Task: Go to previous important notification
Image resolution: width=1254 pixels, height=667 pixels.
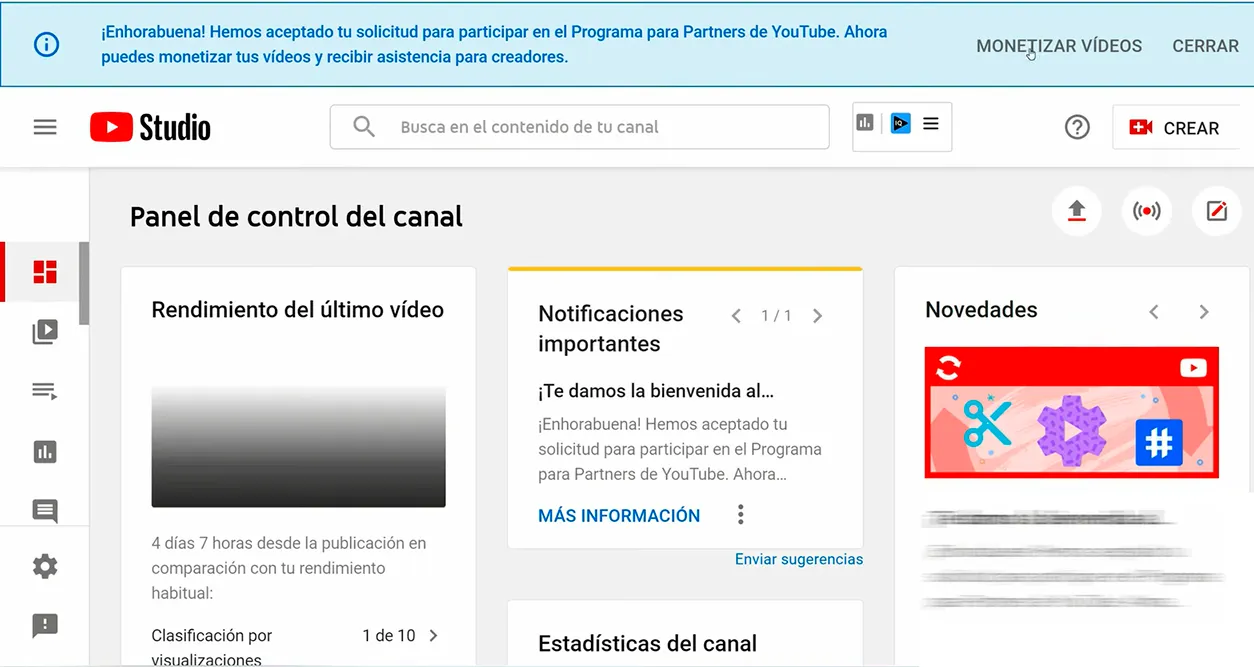Action: (736, 316)
